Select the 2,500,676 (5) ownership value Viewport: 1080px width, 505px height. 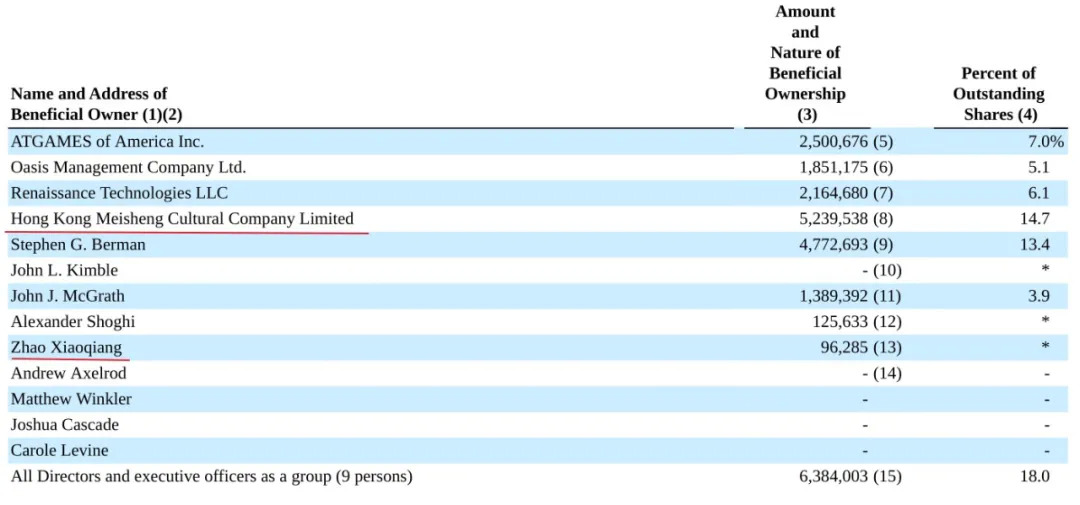tap(846, 143)
